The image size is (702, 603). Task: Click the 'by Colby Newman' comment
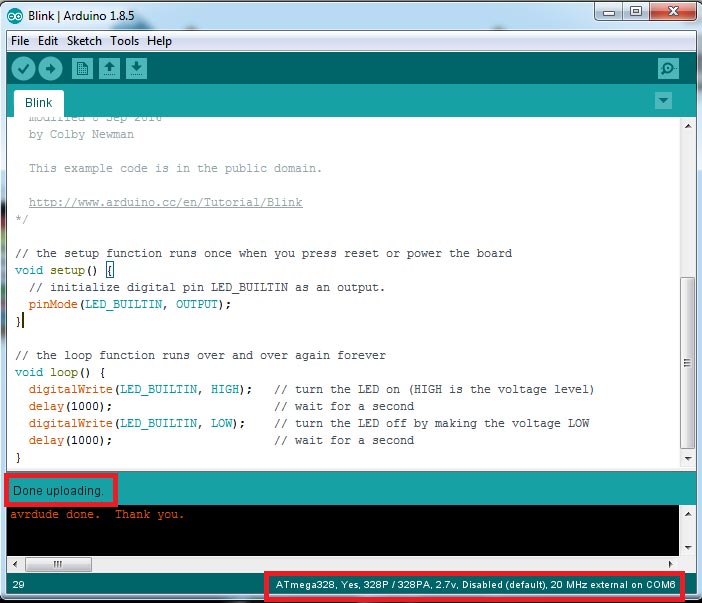81,135
